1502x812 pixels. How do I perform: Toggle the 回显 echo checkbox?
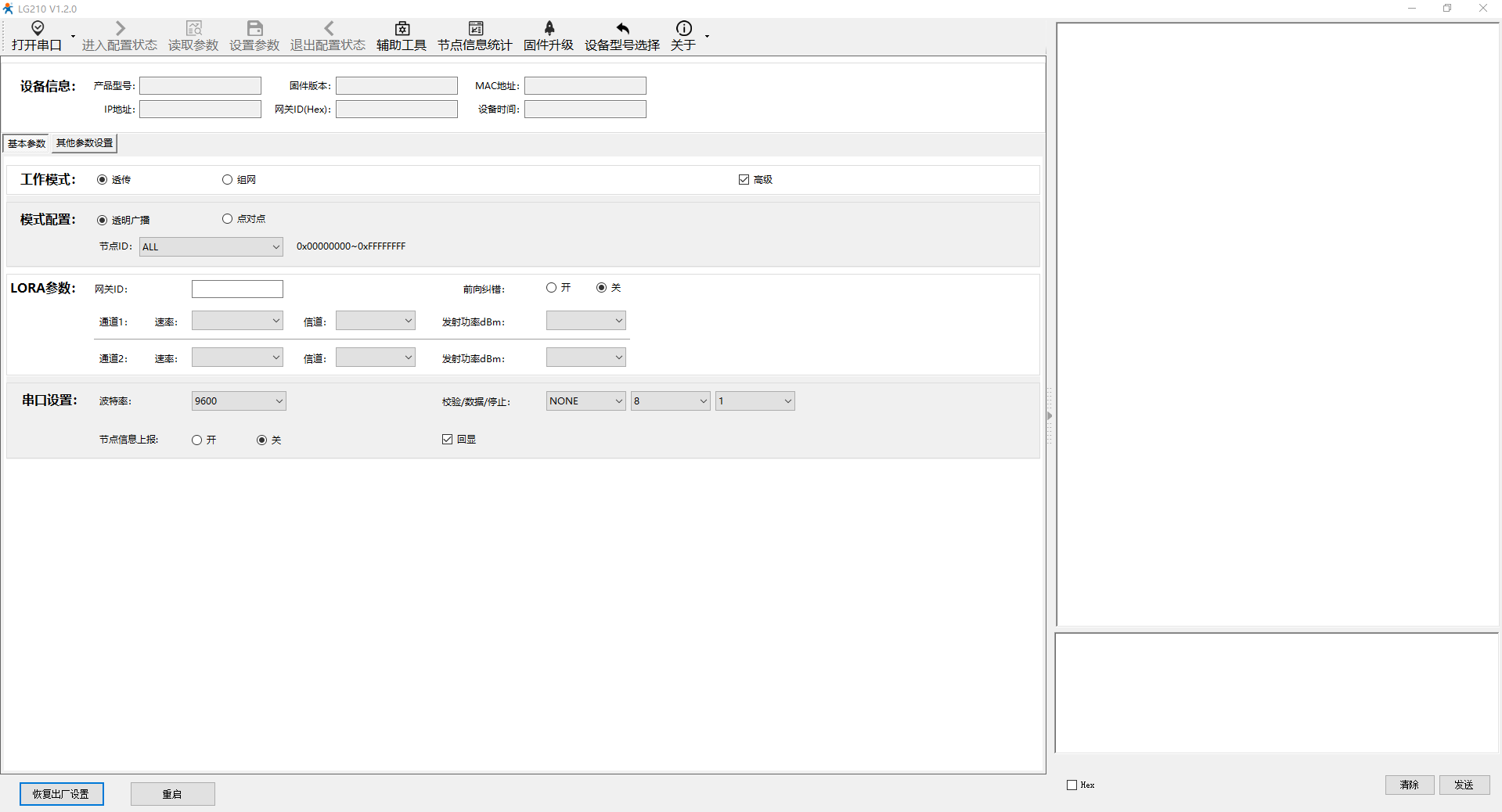[x=448, y=440]
